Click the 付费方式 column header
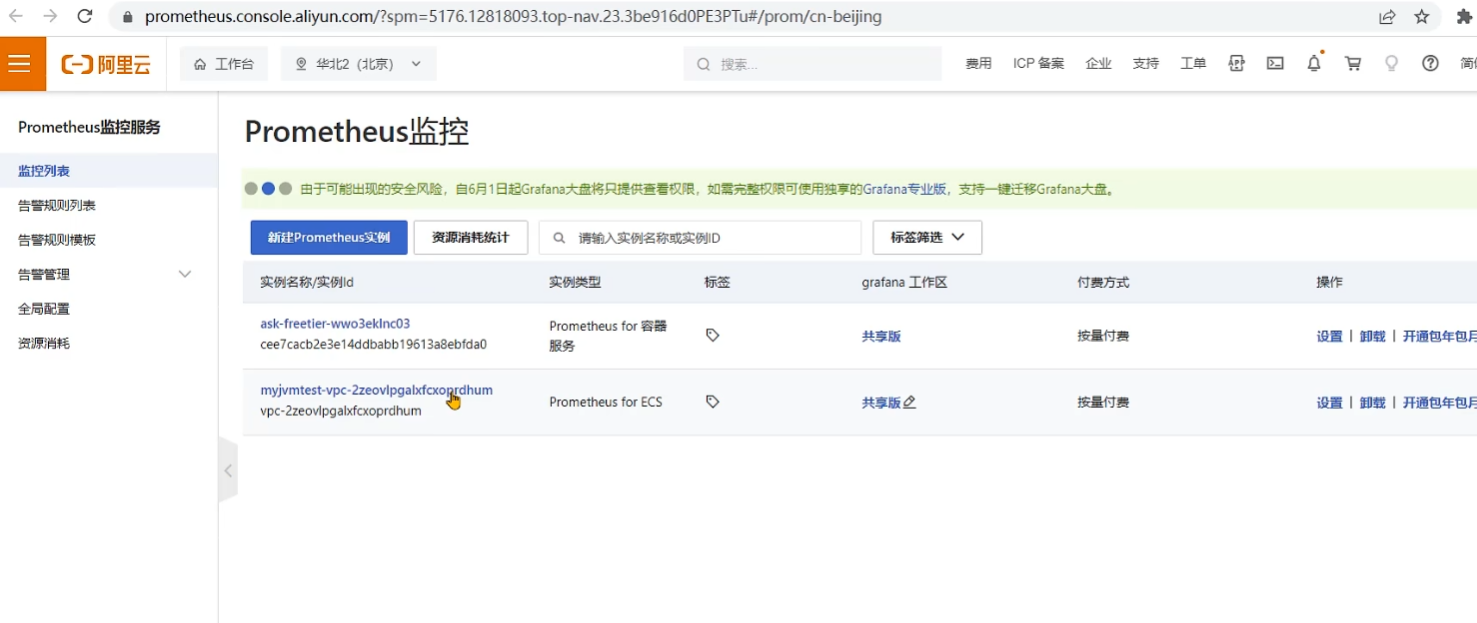This screenshot has width=1477, height=623. (1103, 282)
